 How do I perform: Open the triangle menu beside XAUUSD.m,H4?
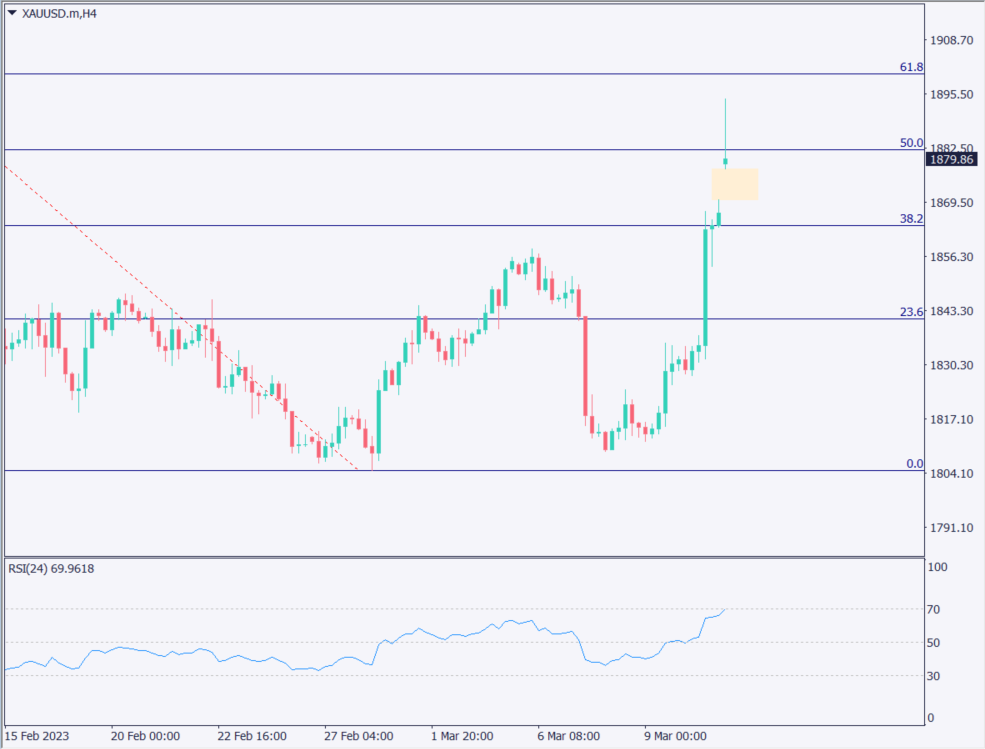[12, 14]
